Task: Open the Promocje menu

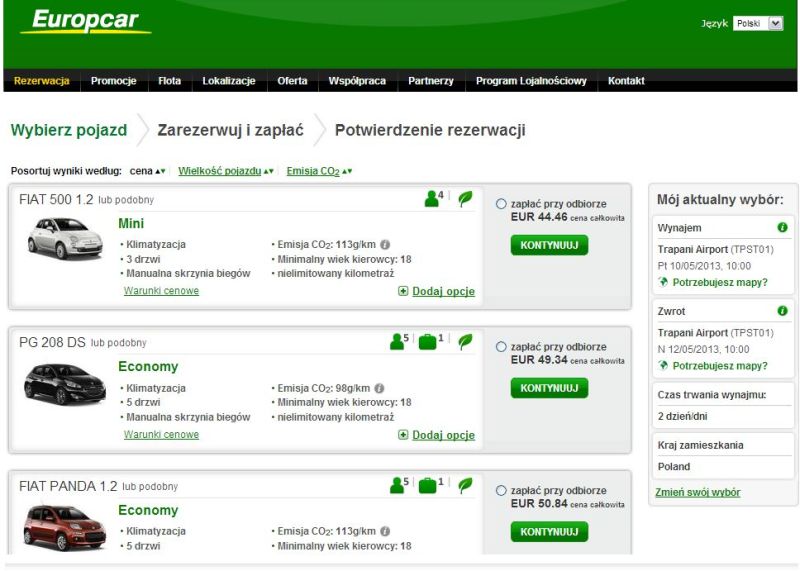Action: tap(113, 81)
